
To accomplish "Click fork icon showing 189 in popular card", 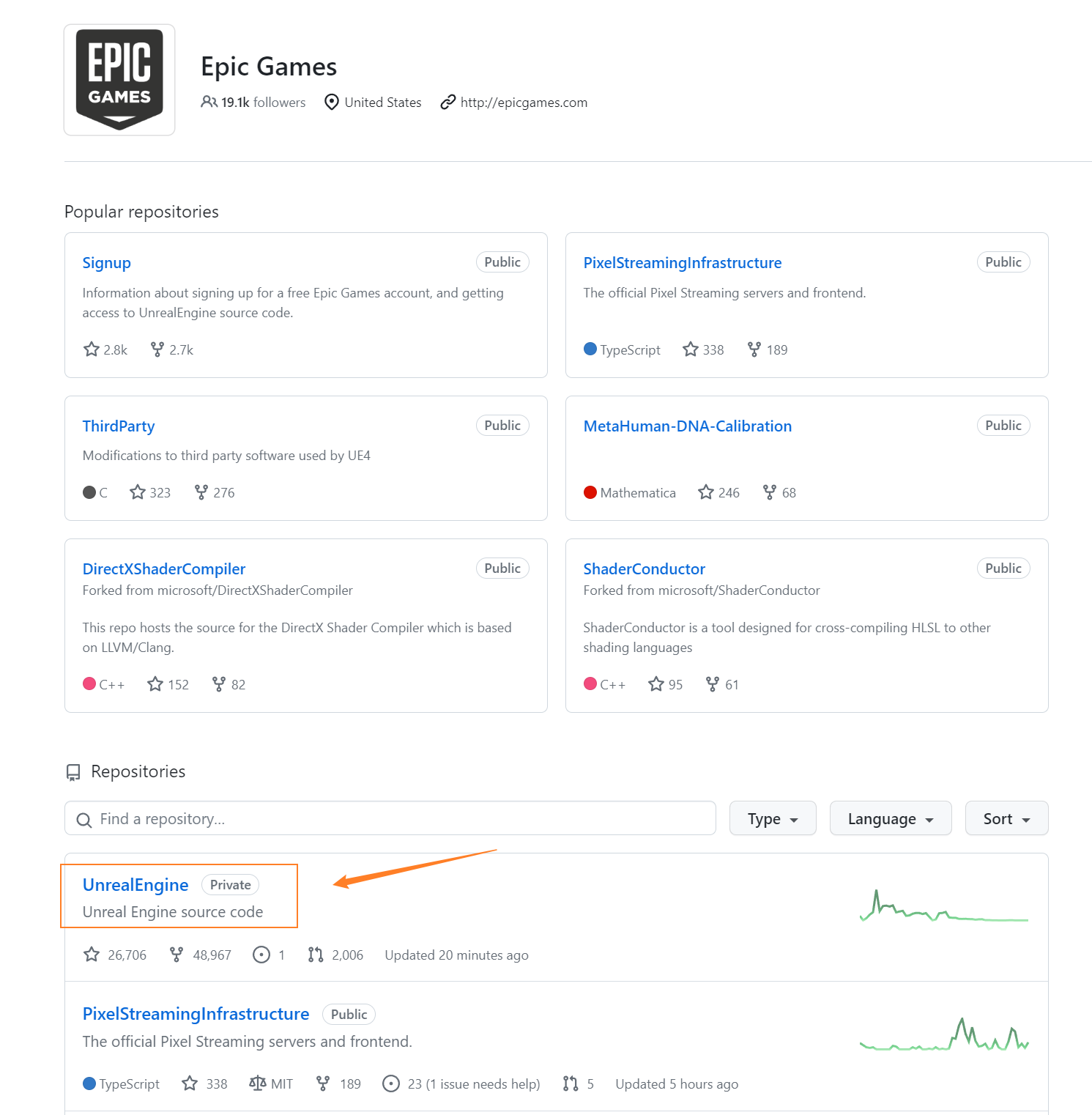I will pyautogui.click(x=754, y=349).
